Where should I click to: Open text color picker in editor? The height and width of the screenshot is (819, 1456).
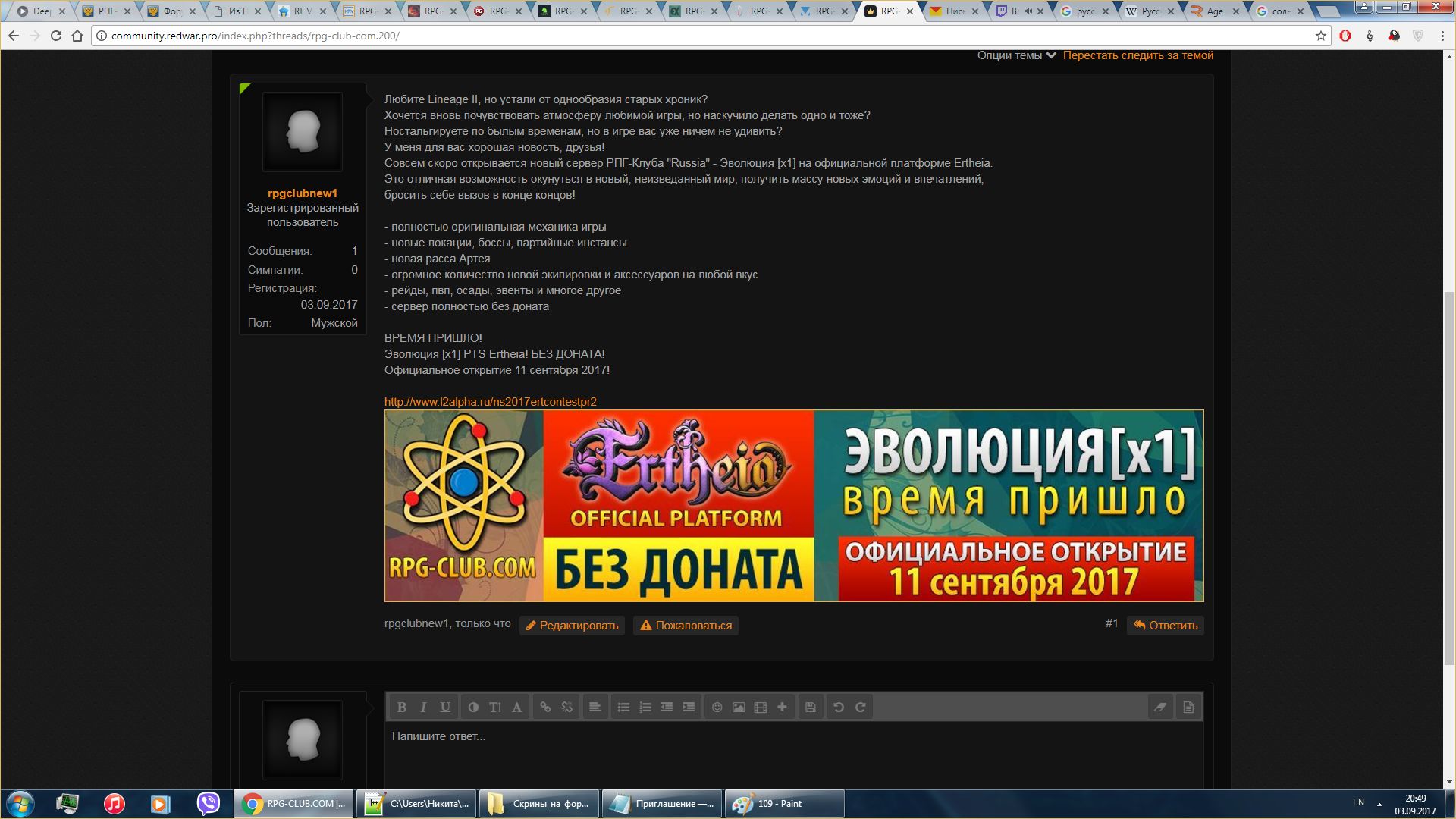[x=473, y=707]
